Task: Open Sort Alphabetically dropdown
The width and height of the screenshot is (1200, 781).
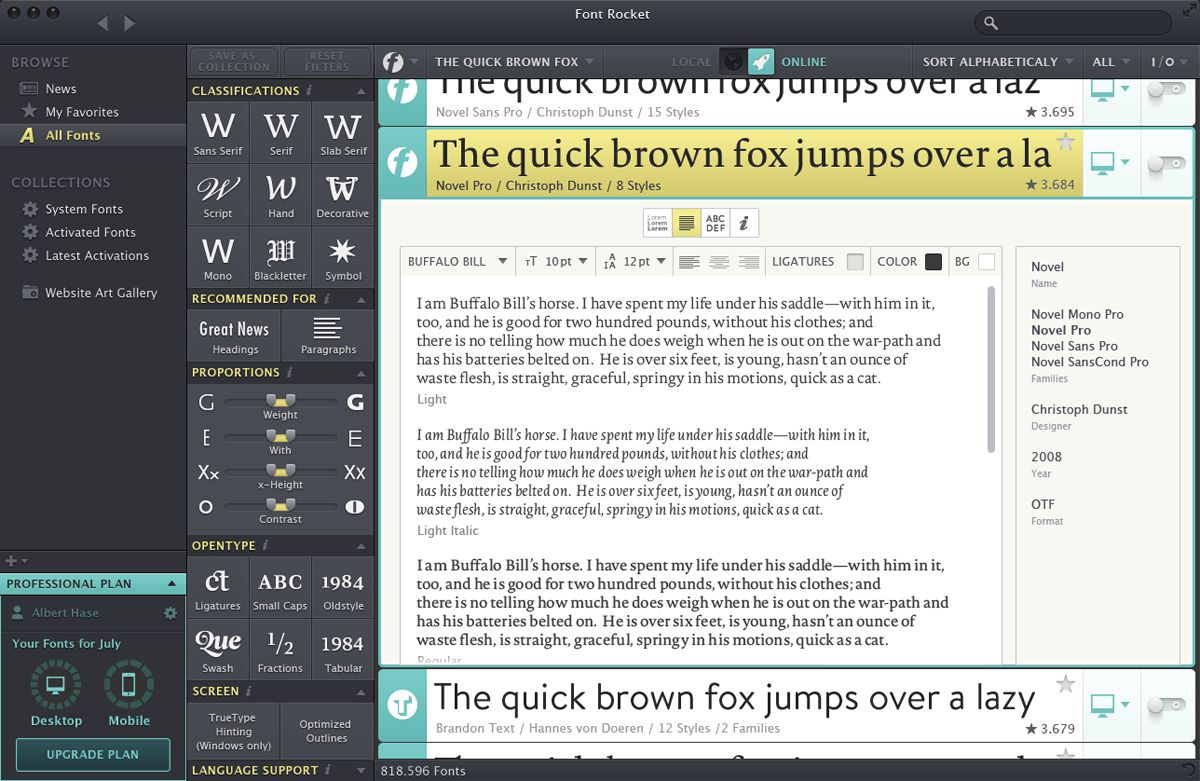Action: pos(996,62)
